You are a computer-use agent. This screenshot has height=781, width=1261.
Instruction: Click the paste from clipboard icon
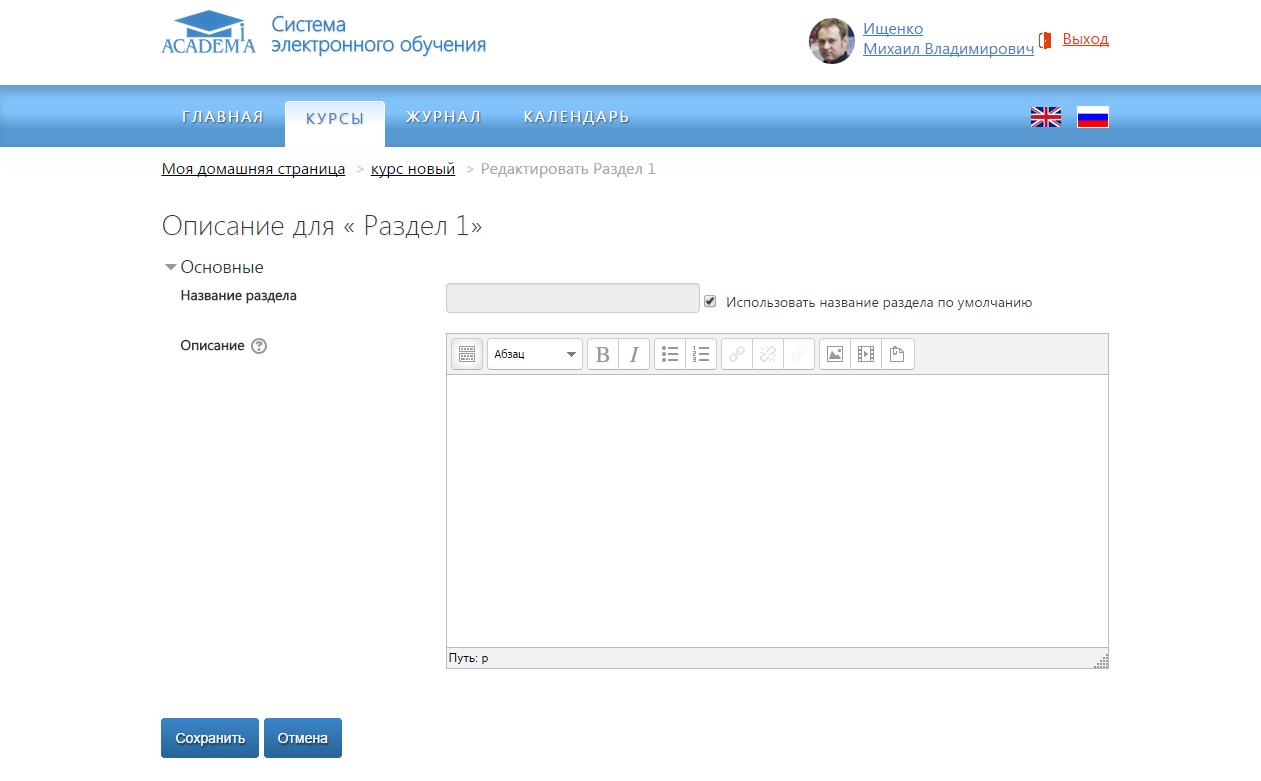point(898,354)
